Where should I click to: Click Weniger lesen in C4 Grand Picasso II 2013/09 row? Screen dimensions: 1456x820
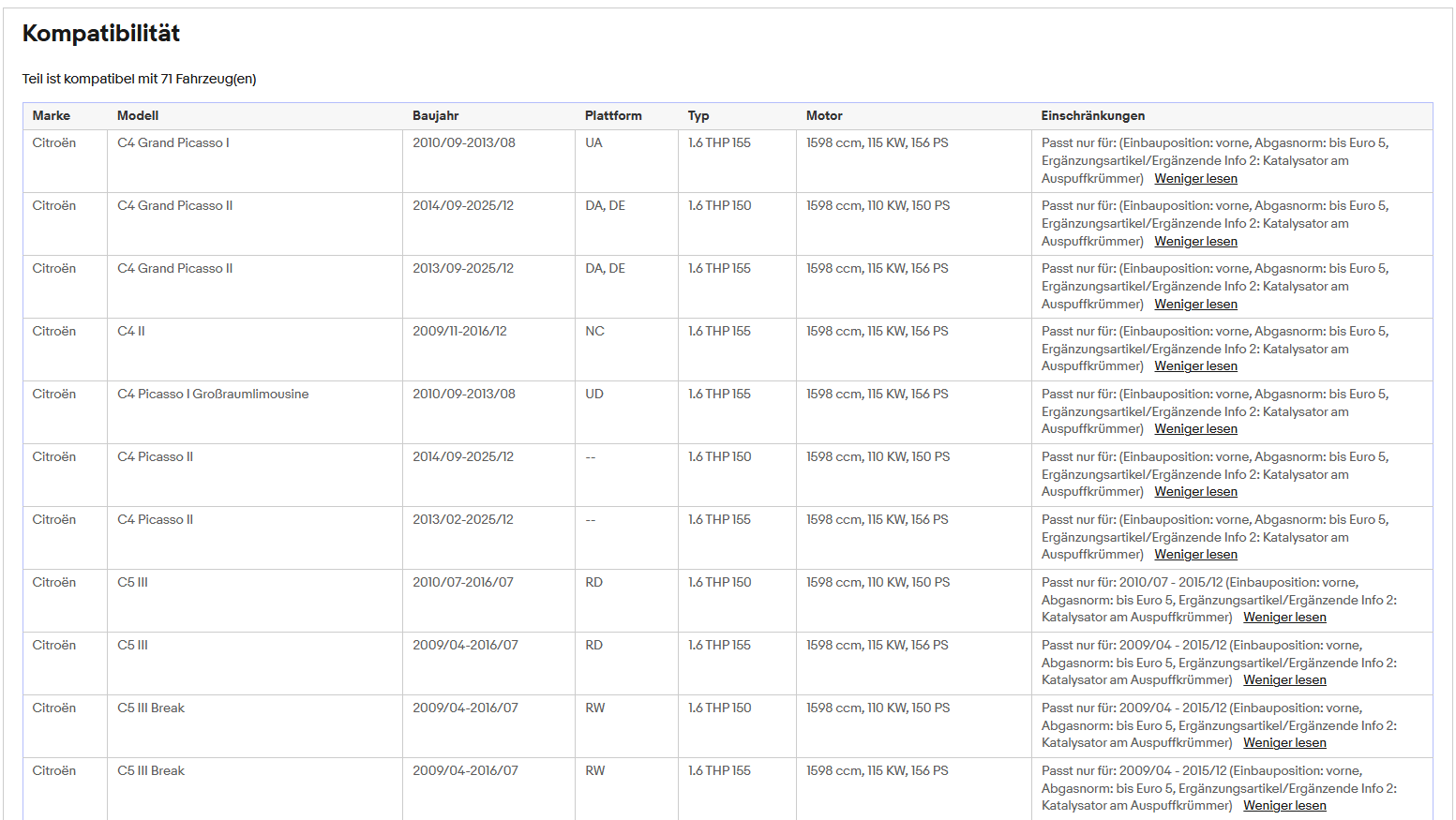click(x=1195, y=305)
